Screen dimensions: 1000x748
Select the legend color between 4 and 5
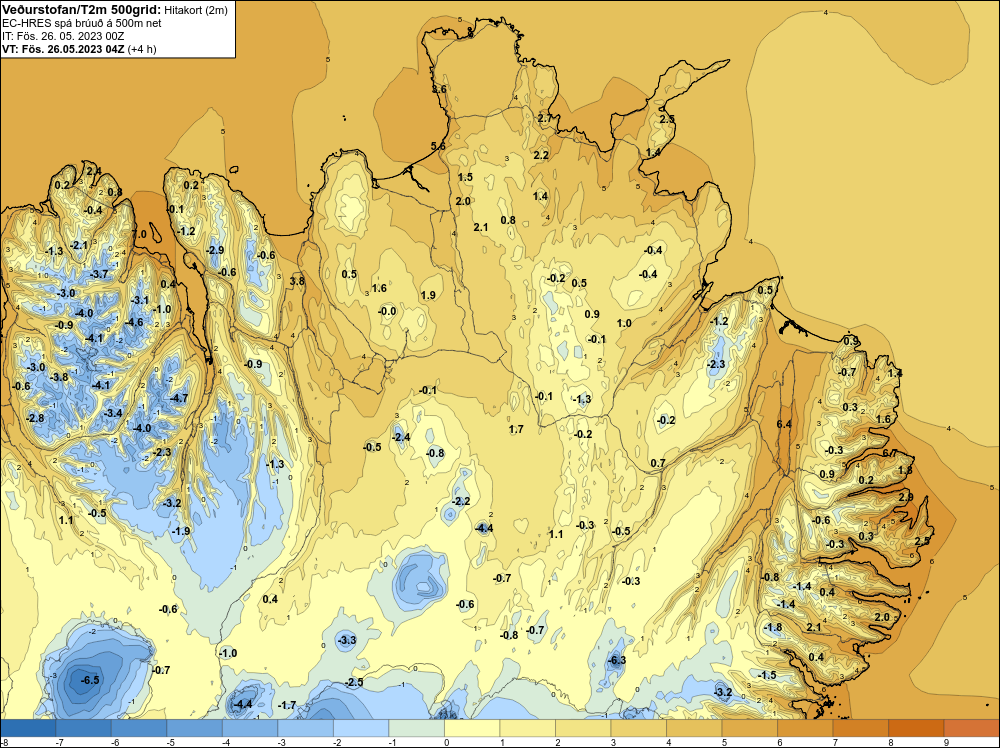pos(694,728)
